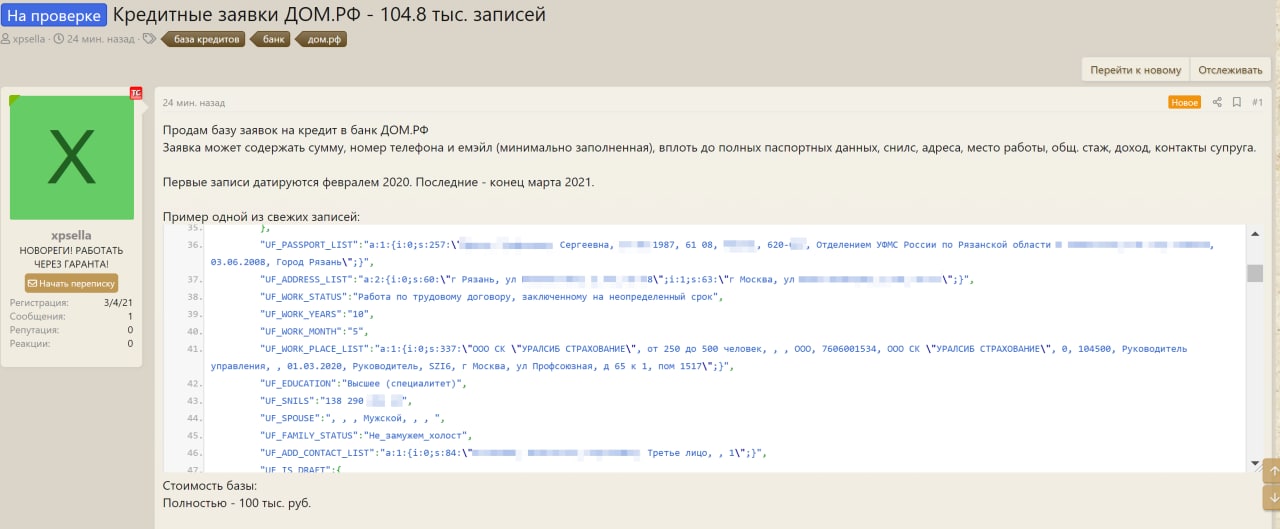The height and width of the screenshot is (529, 1280).
Task: Click the "Начать переписку" button
Action: (x=71, y=283)
